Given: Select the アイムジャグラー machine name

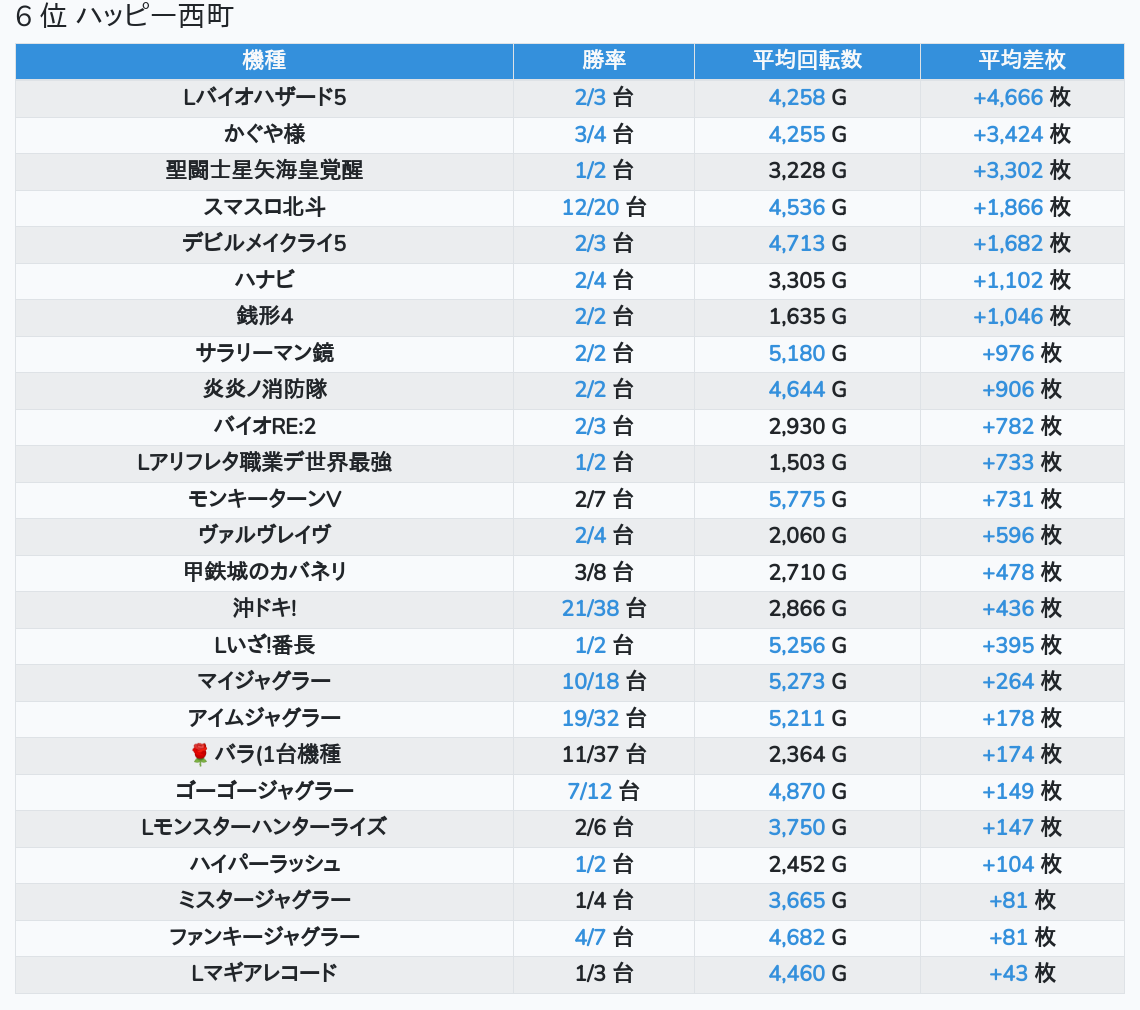Looking at the screenshot, I should [x=265, y=718].
